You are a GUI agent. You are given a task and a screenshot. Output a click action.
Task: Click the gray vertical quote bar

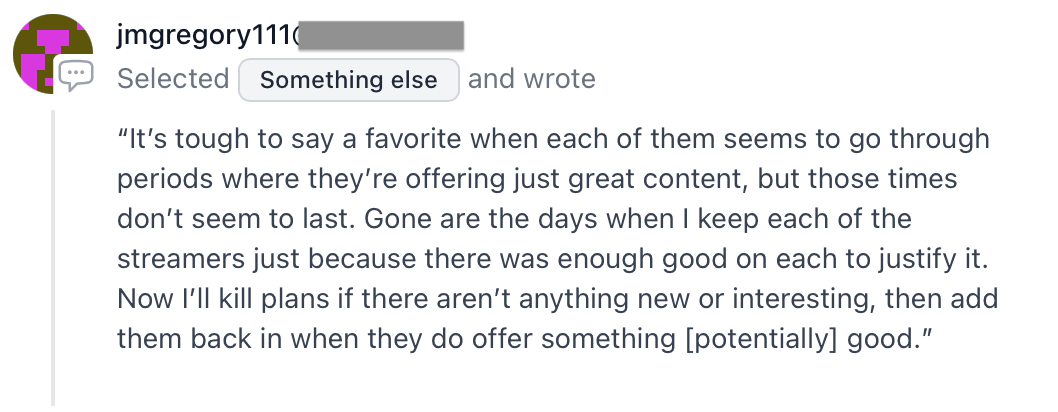[53, 259]
